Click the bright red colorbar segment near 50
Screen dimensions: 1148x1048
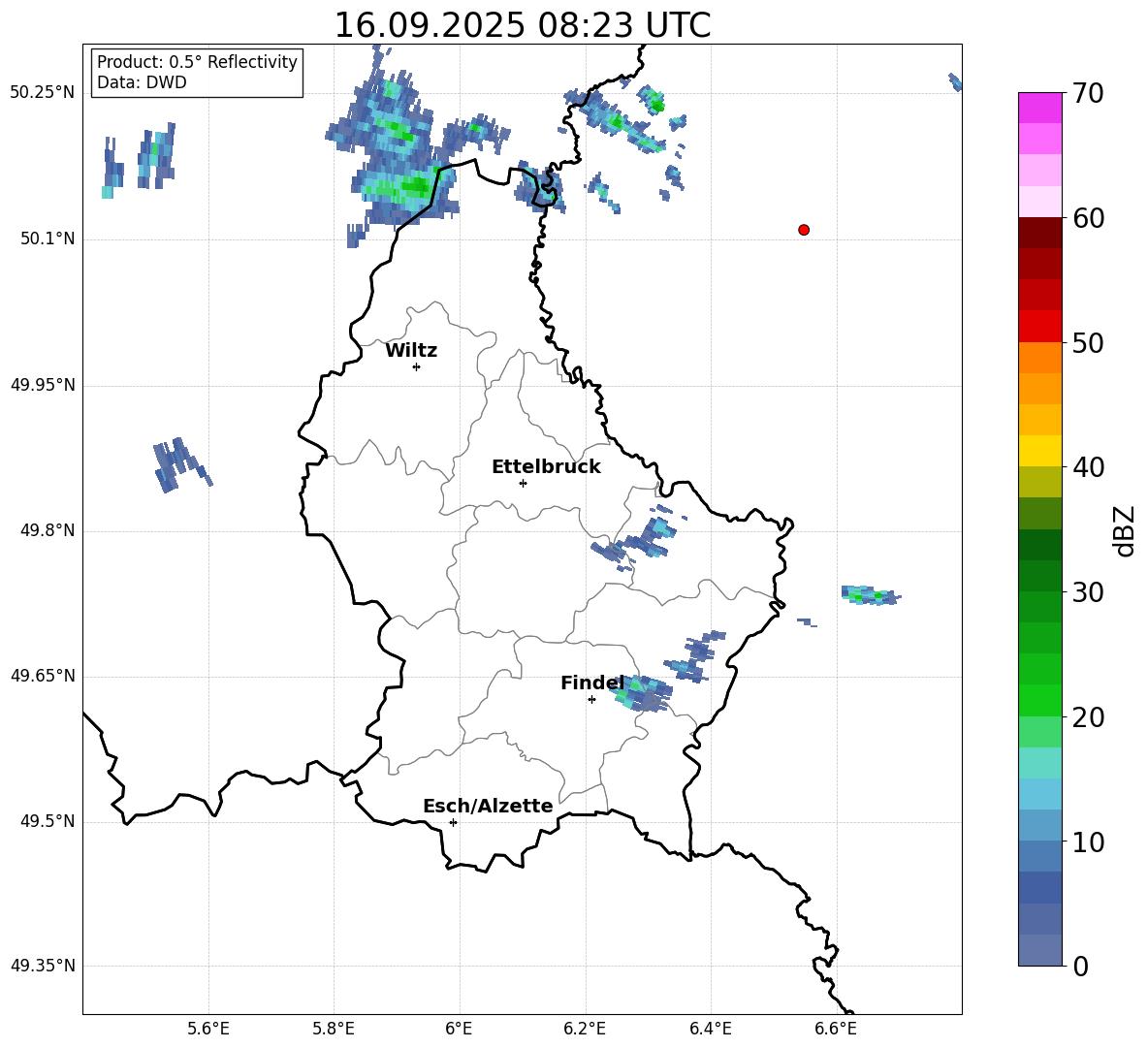click(1040, 327)
